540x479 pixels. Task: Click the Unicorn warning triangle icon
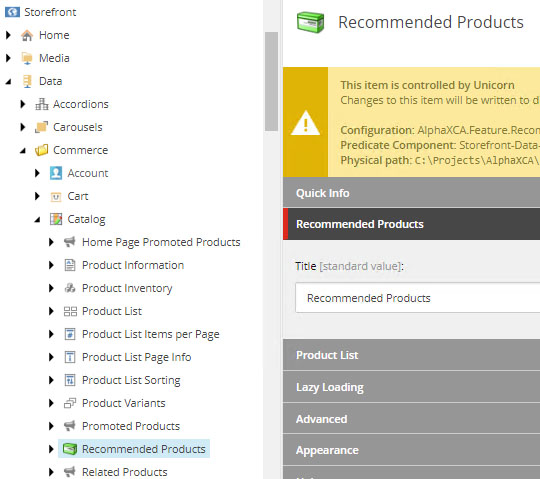(305, 123)
